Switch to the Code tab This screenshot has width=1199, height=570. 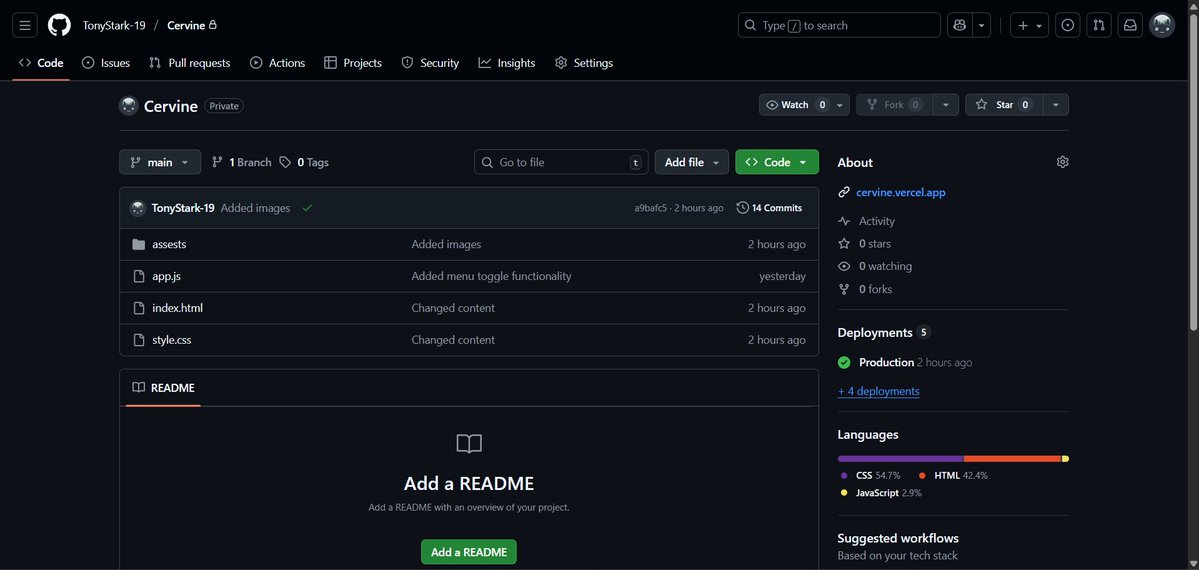pos(41,63)
